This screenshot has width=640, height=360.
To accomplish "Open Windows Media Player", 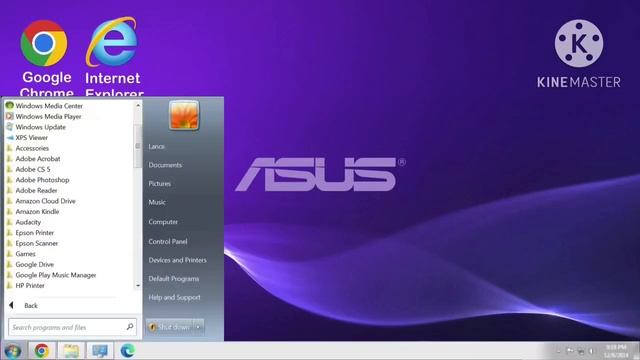I will (x=44, y=116).
